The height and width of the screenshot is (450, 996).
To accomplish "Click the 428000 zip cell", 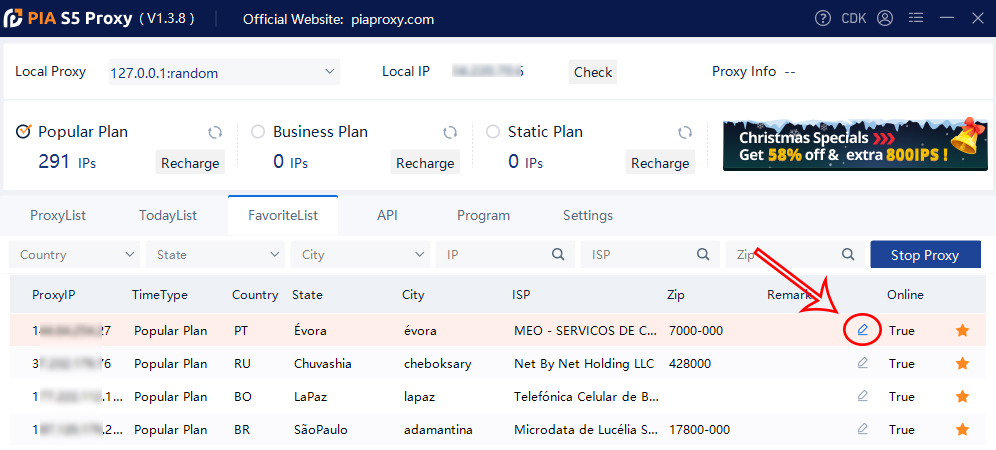I will click(x=690, y=363).
